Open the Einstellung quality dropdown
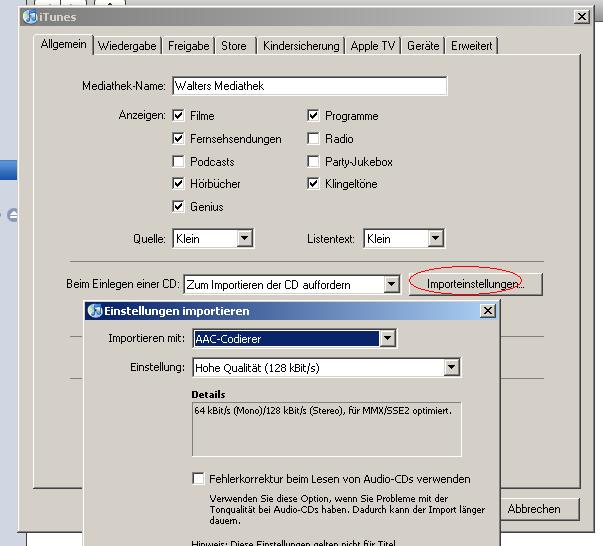603x546 pixels. [451, 368]
